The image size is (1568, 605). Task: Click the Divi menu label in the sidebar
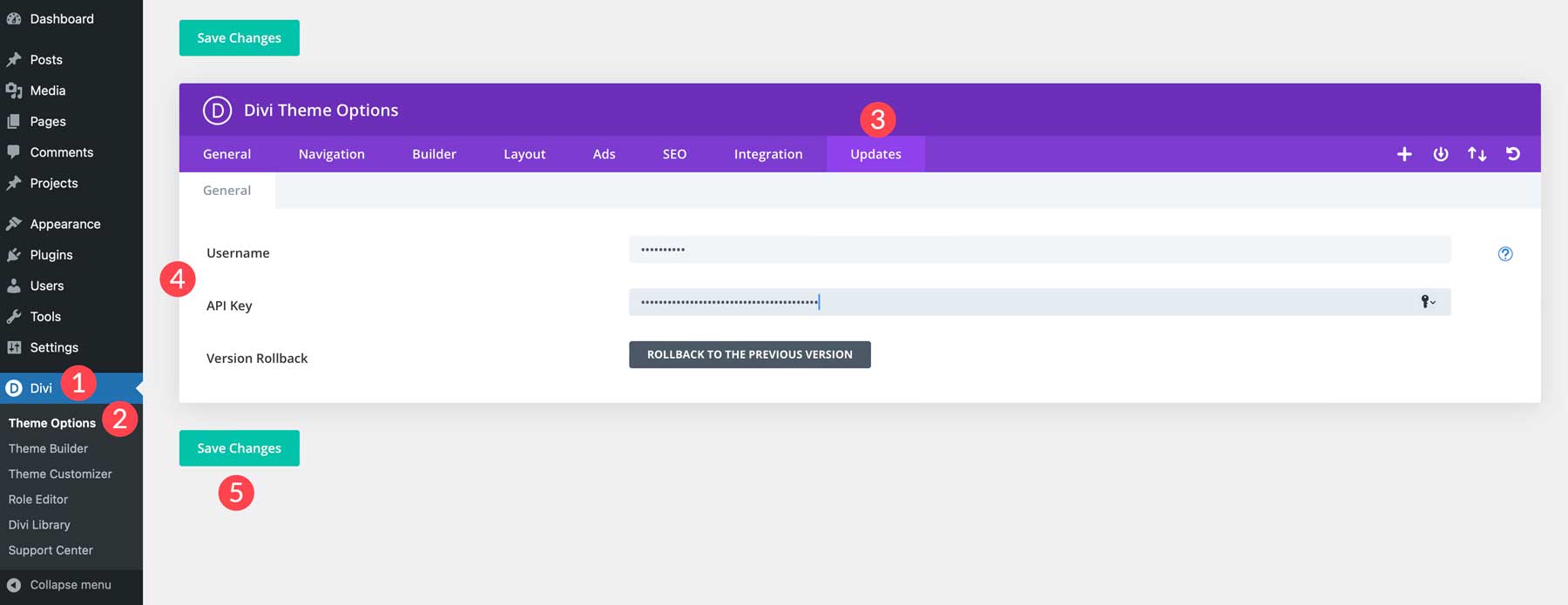(41, 388)
